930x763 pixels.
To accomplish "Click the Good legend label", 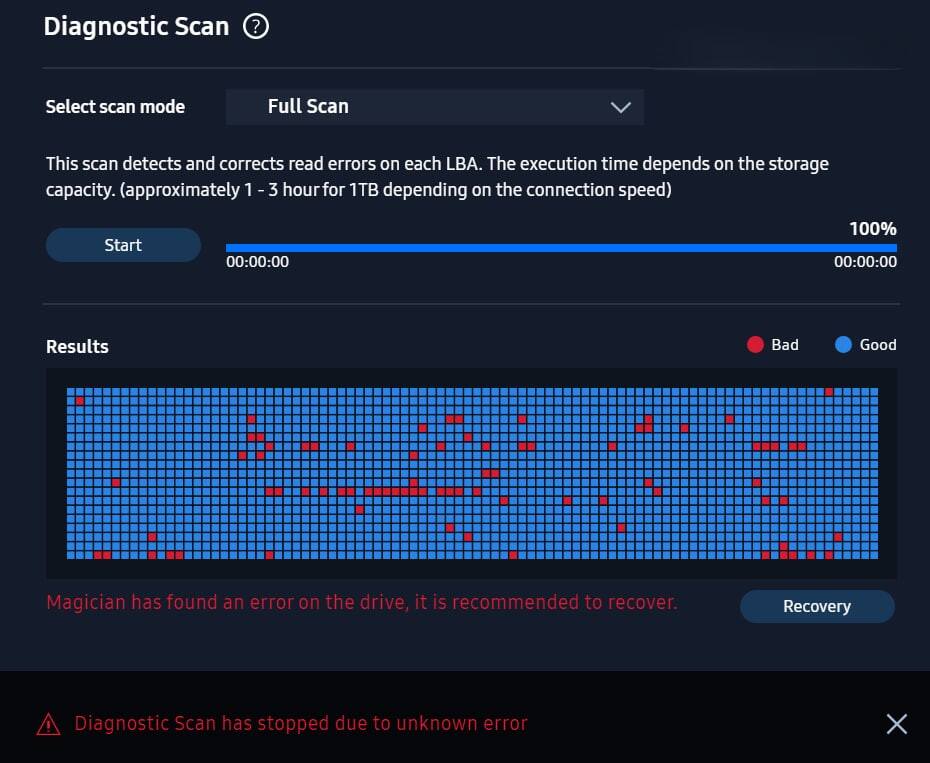I will [x=878, y=345].
